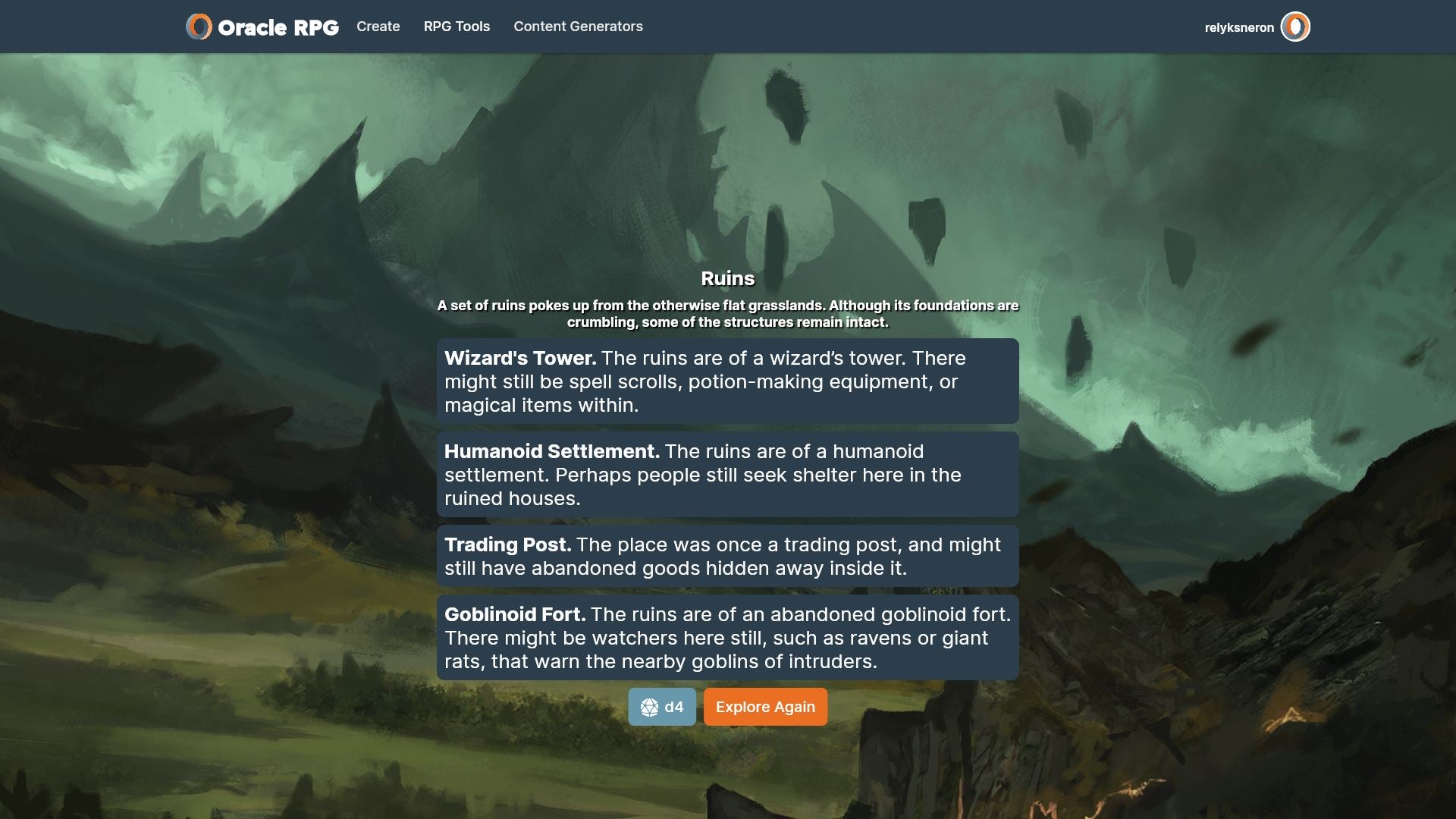Open the relyksneron profile avatar icon
The width and height of the screenshot is (1456, 819).
pos(1295,27)
